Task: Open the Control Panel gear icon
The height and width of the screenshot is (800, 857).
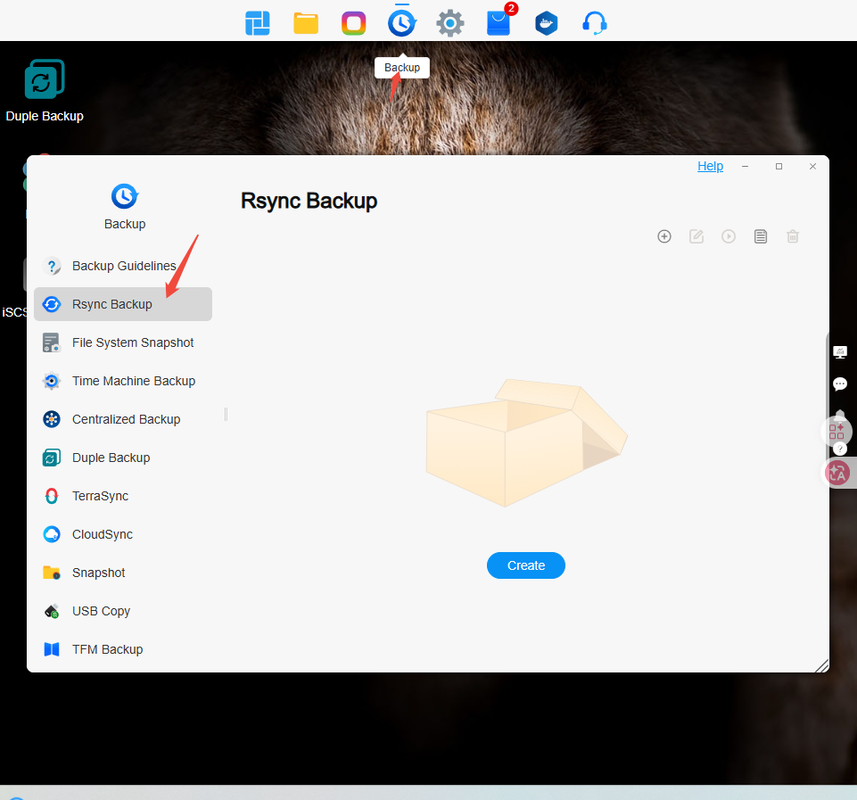Action: pyautogui.click(x=450, y=23)
